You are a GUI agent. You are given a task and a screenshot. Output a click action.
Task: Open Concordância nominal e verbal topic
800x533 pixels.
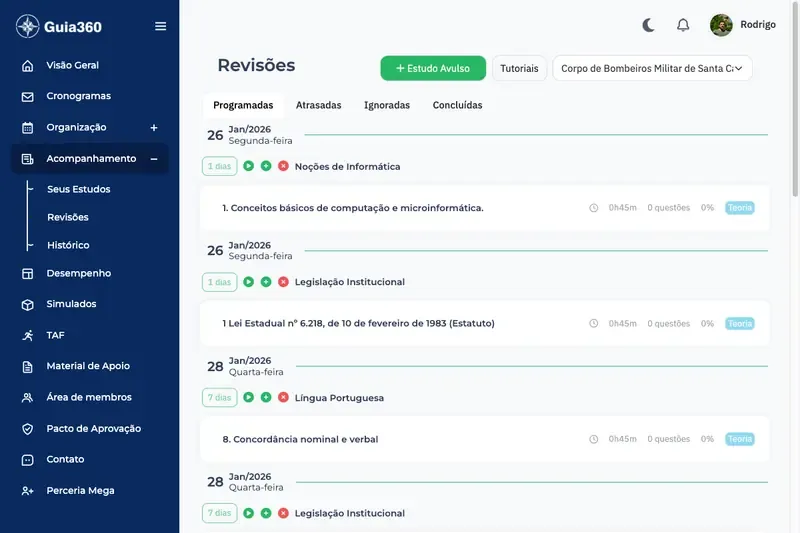tap(300, 439)
